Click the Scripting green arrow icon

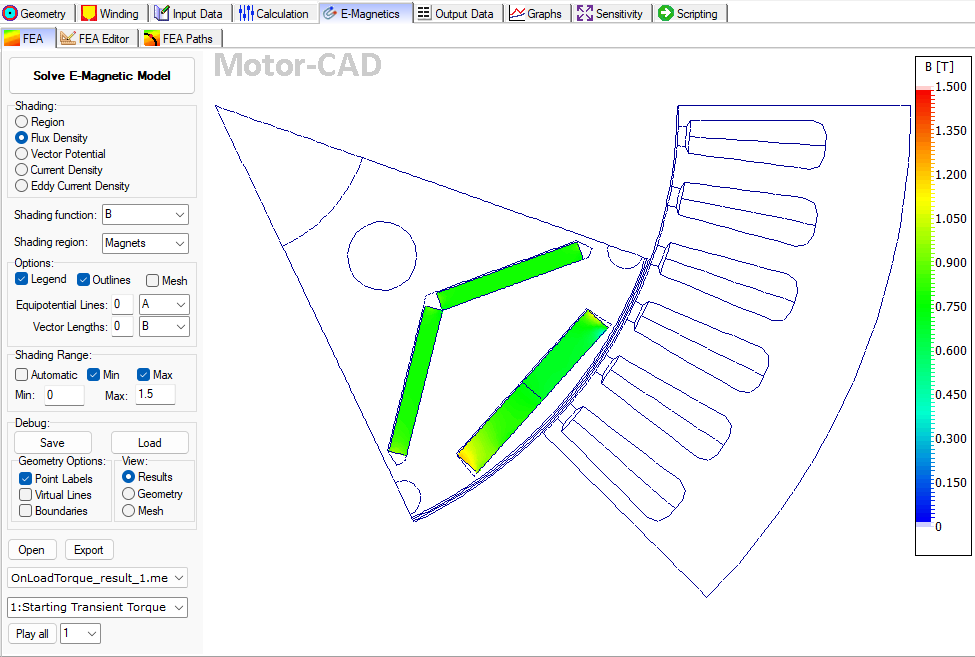click(665, 13)
